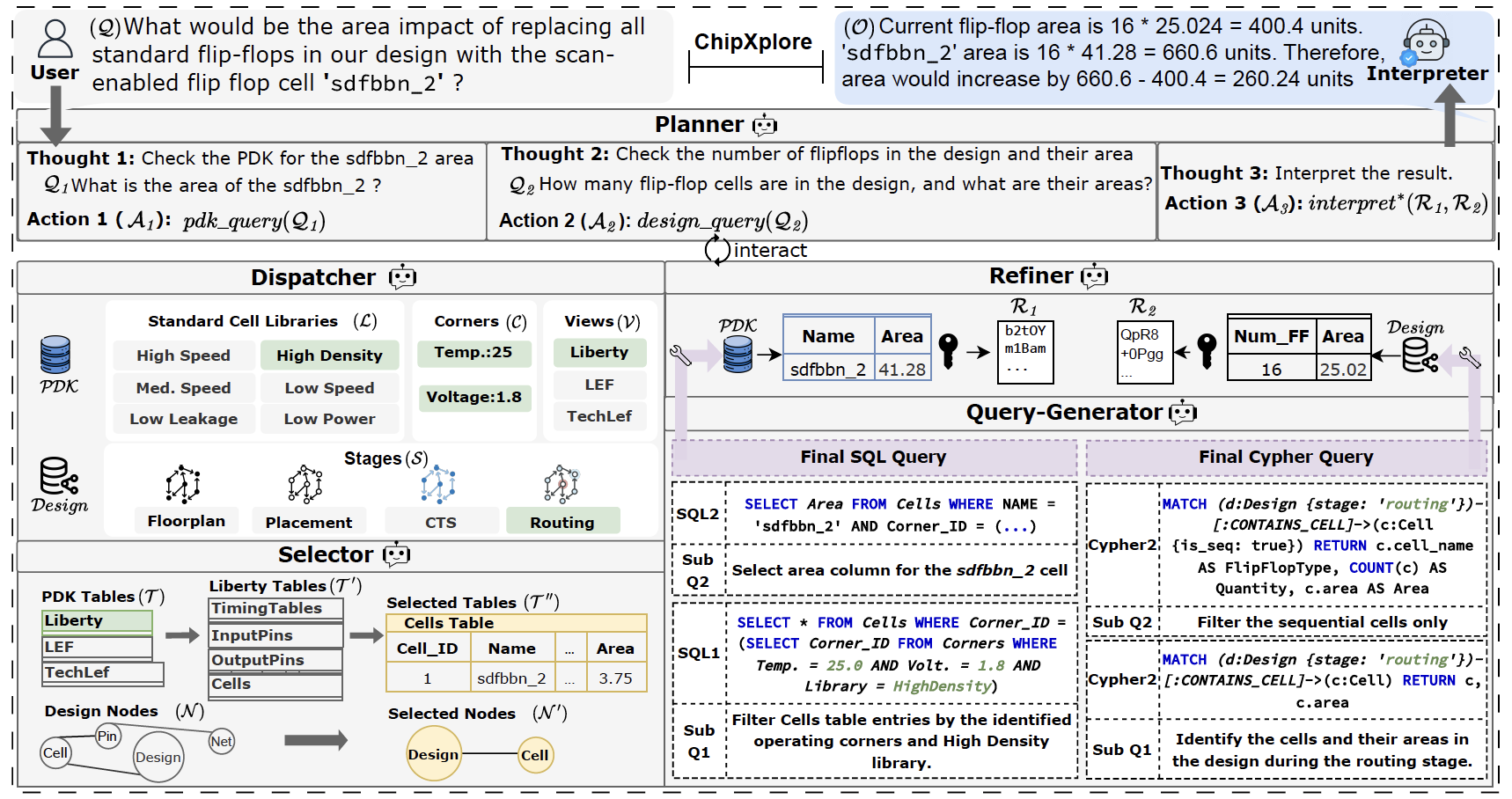Click the R1 result box with b2tOY

coord(1025,352)
